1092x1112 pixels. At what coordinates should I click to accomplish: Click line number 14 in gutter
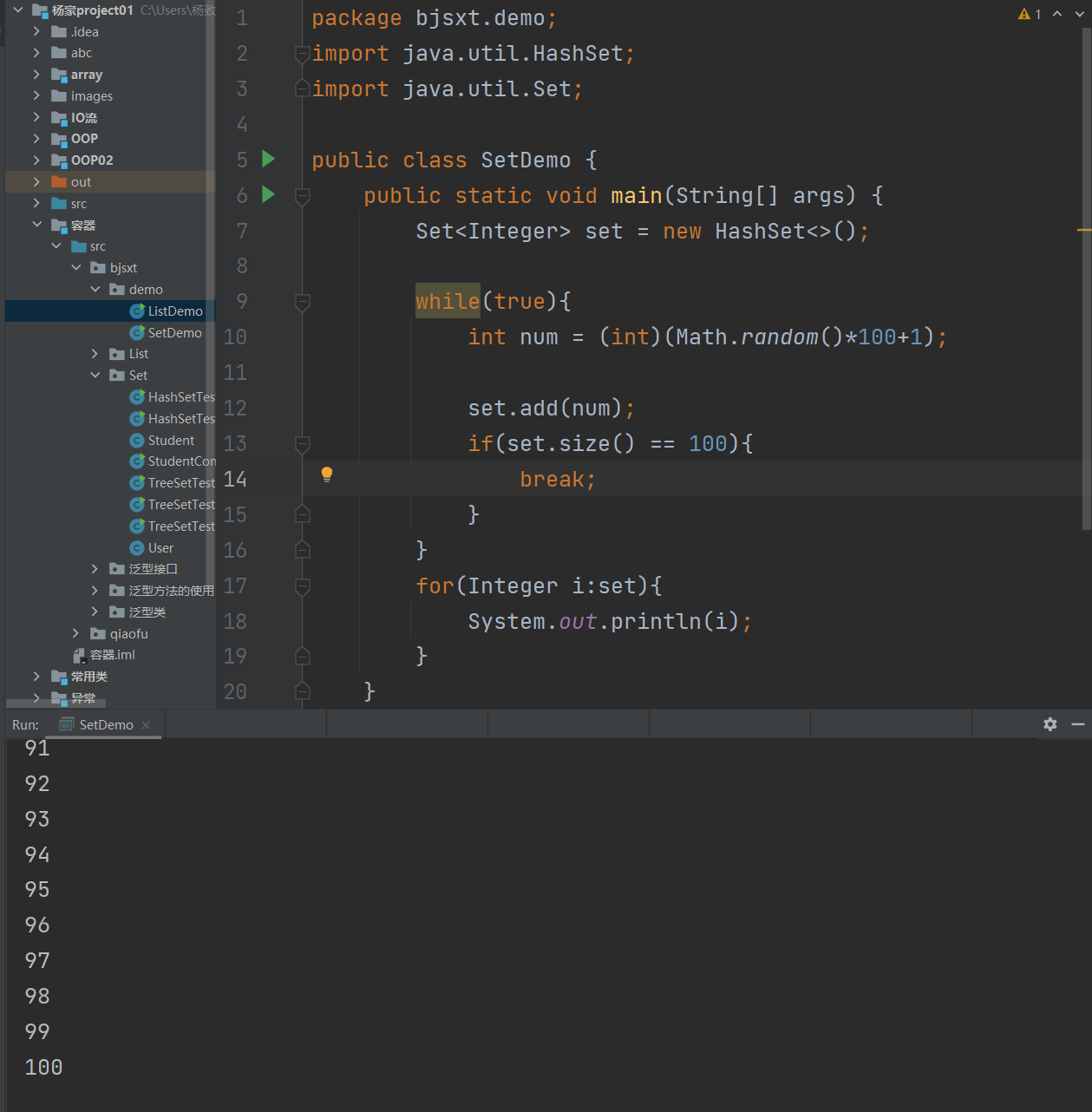(235, 479)
